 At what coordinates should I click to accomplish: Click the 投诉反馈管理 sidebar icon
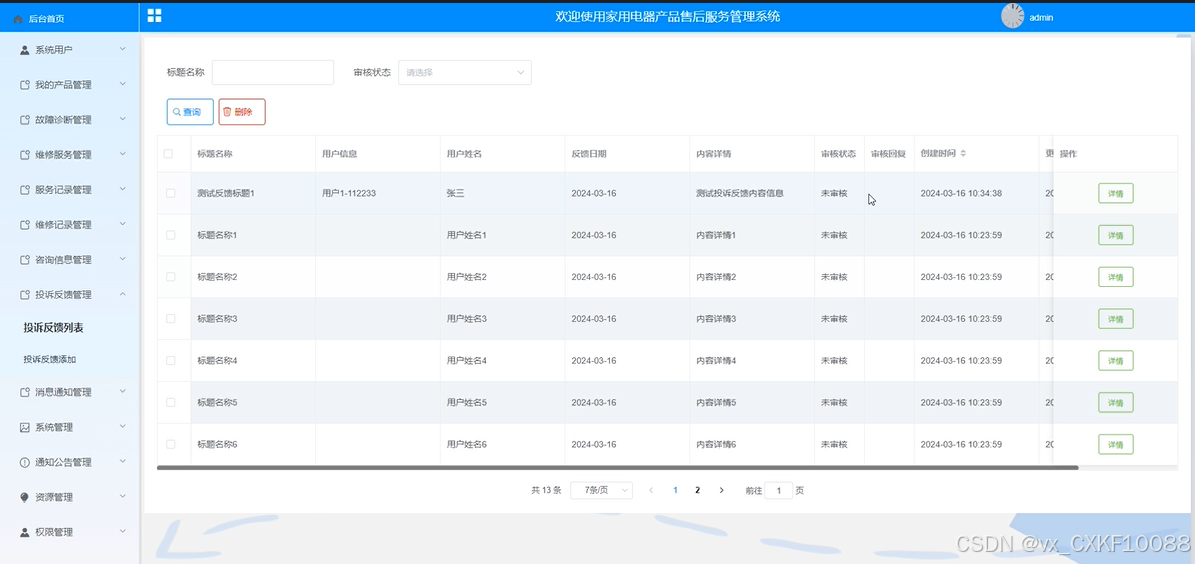[x=24, y=295]
